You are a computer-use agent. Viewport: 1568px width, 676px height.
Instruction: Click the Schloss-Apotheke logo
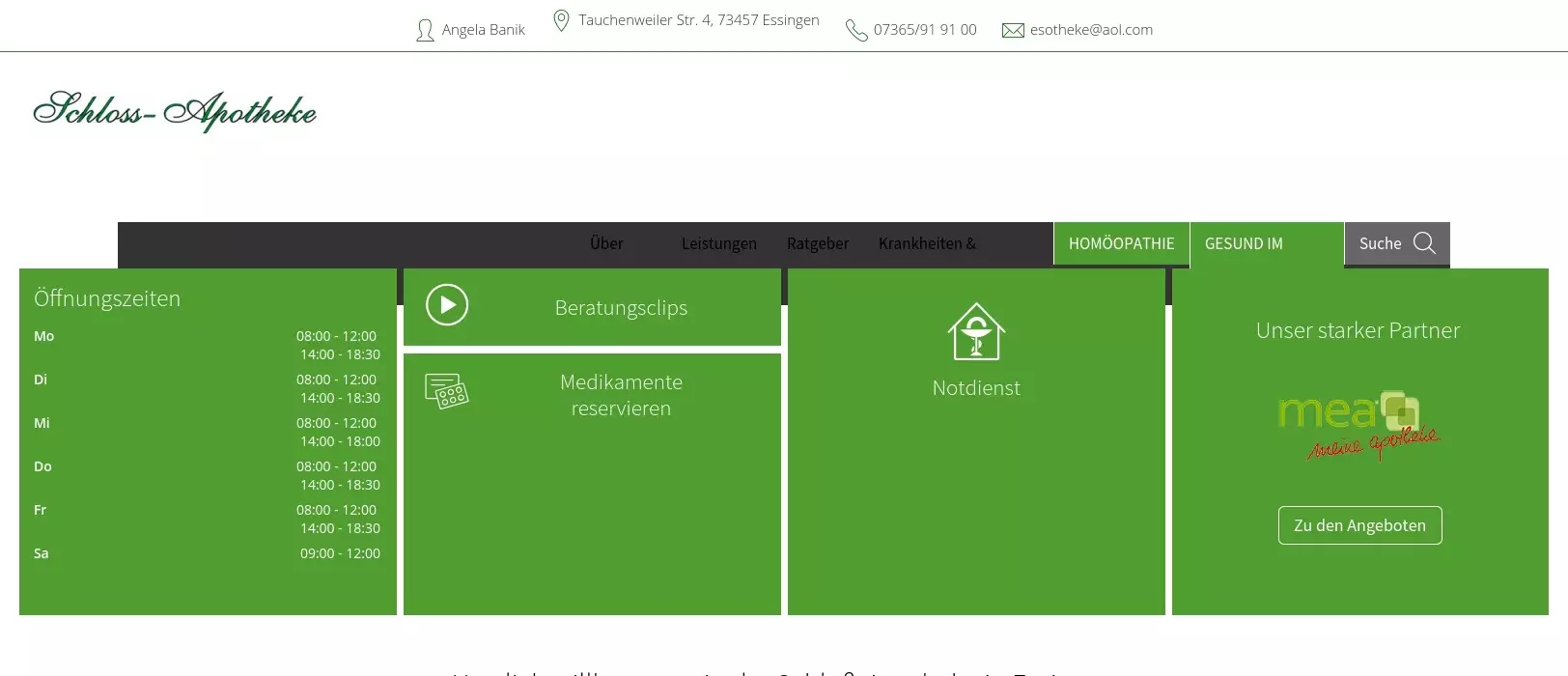click(x=175, y=111)
